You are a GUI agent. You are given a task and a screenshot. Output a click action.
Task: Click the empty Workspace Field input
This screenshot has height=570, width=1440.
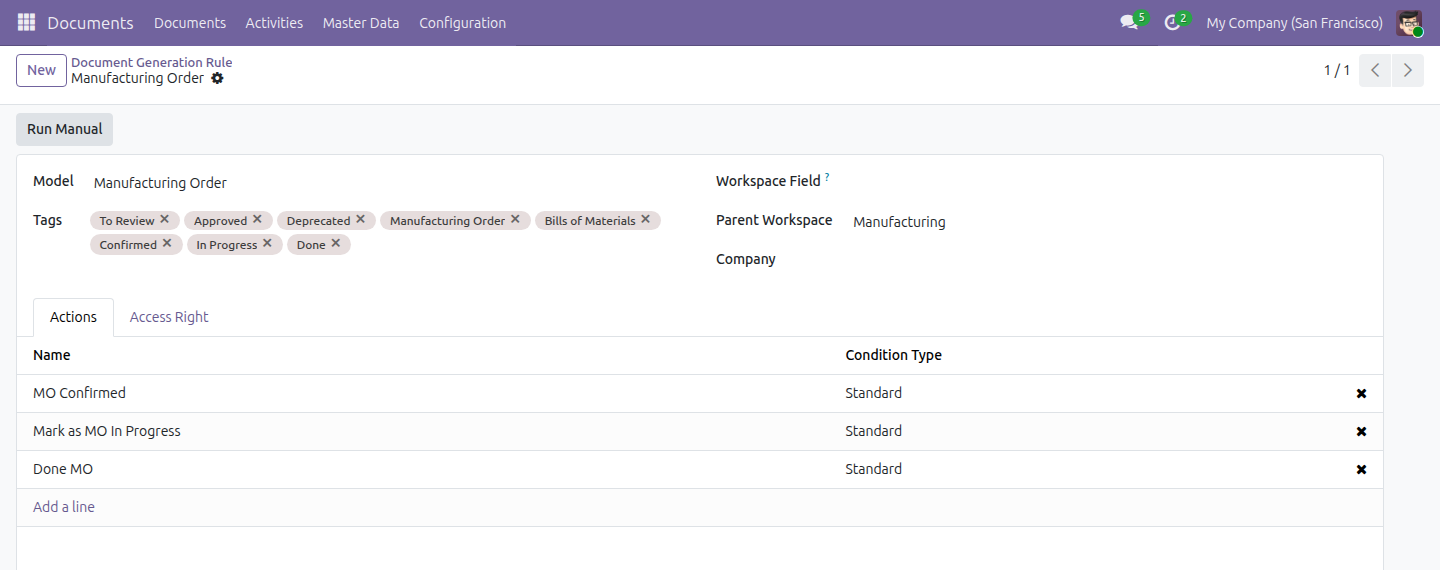click(x=1108, y=182)
